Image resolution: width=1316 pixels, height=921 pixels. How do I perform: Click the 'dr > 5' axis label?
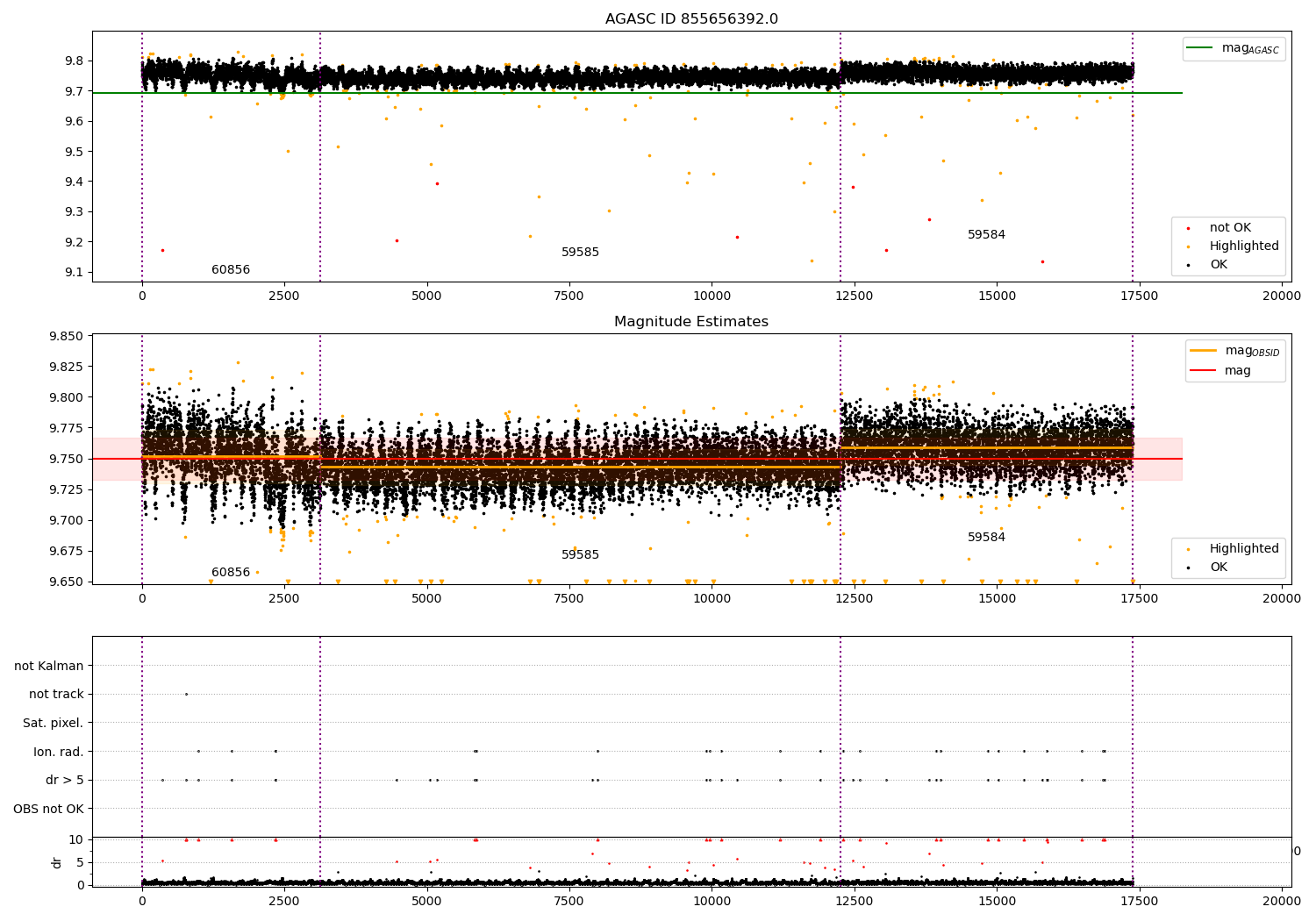(x=65, y=781)
